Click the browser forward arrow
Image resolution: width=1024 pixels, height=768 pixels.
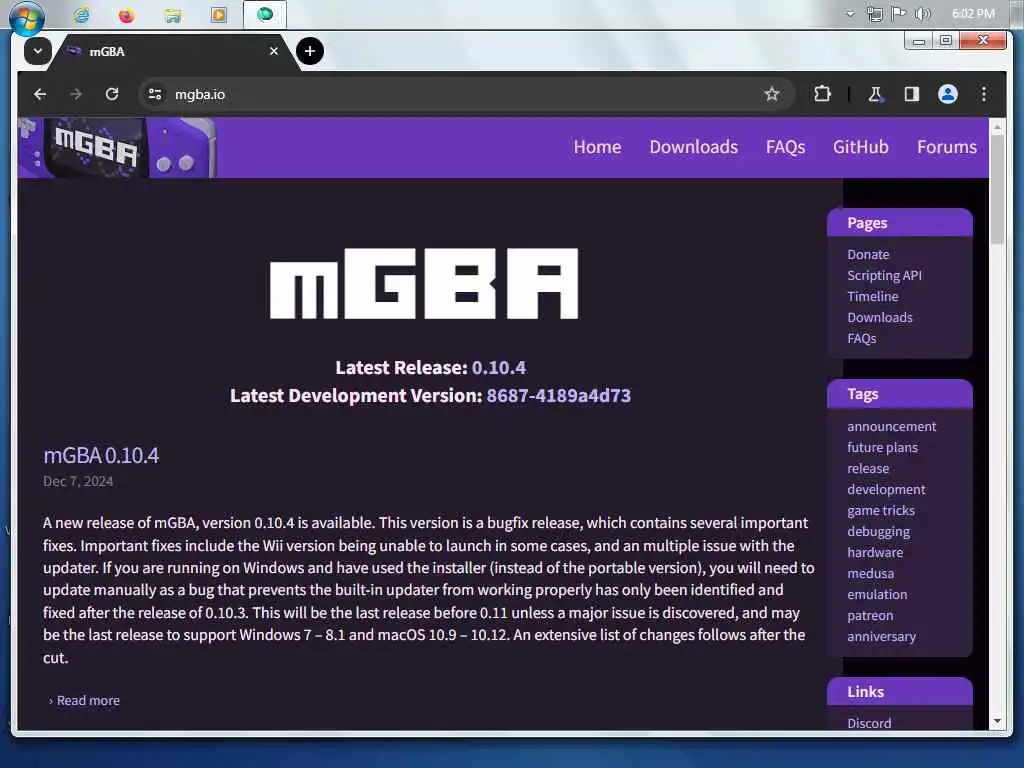coord(76,94)
